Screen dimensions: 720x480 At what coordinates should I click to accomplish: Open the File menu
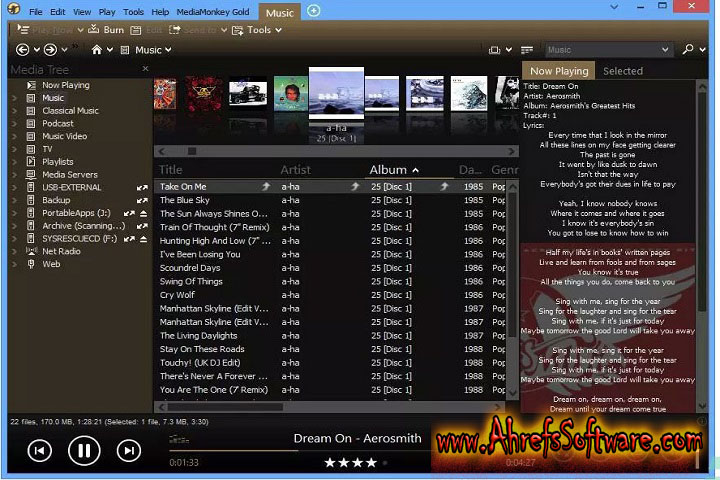tap(36, 12)
